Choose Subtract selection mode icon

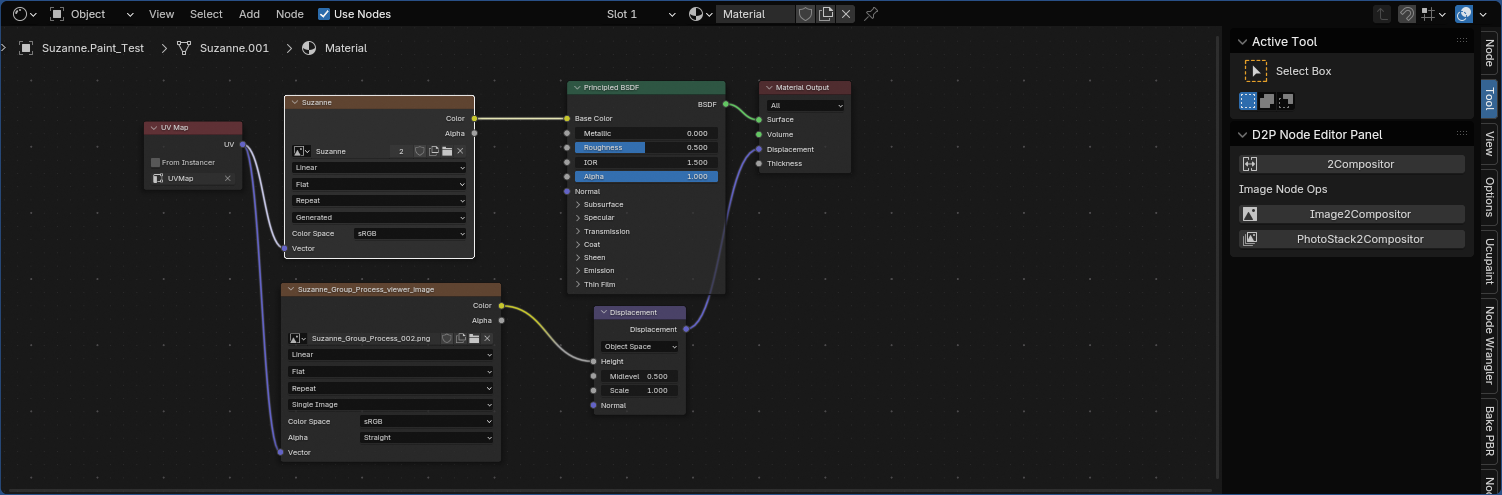1286,101
